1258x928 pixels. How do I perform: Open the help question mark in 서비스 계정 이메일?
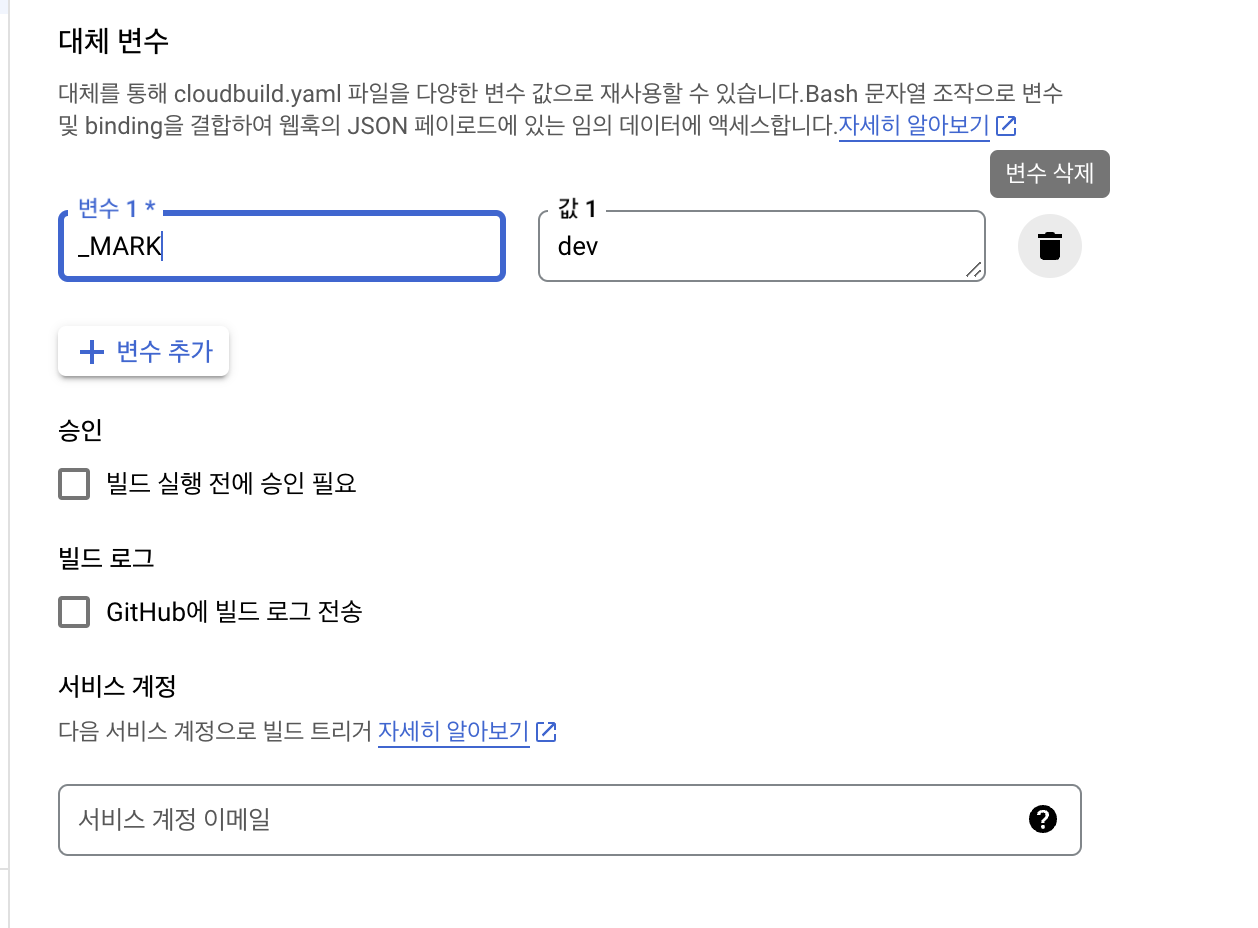1042,820
